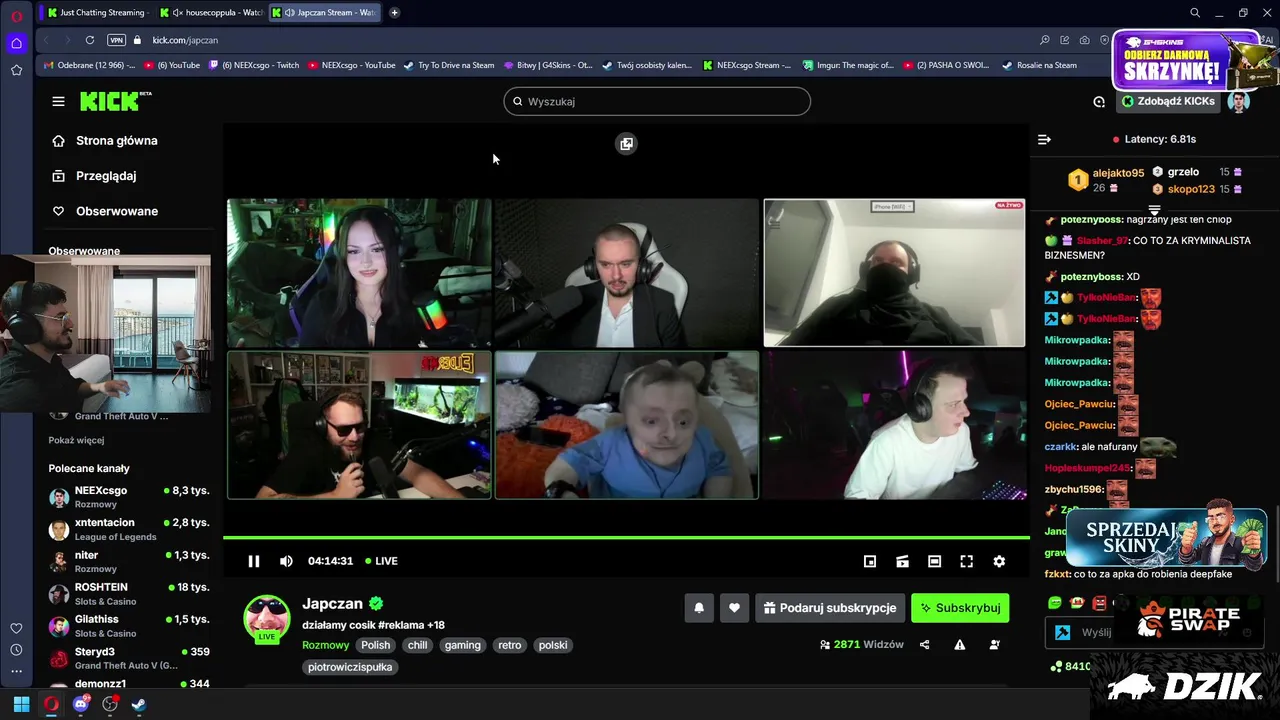Open the video player settings gear
This screenshot has width=1280, height=720.
[x=999, y=562]
